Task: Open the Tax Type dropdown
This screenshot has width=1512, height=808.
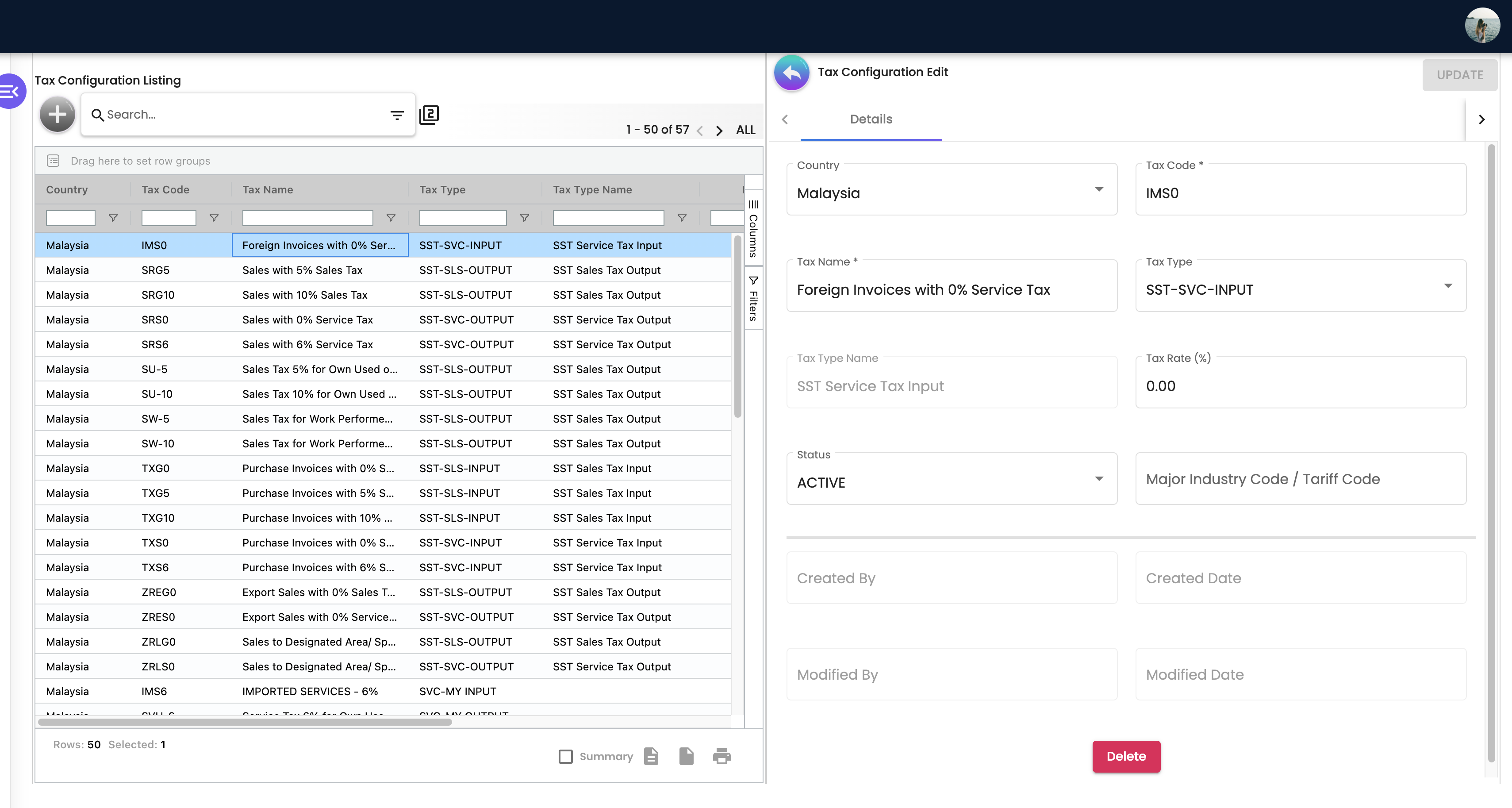Action: pos(1300,286)
